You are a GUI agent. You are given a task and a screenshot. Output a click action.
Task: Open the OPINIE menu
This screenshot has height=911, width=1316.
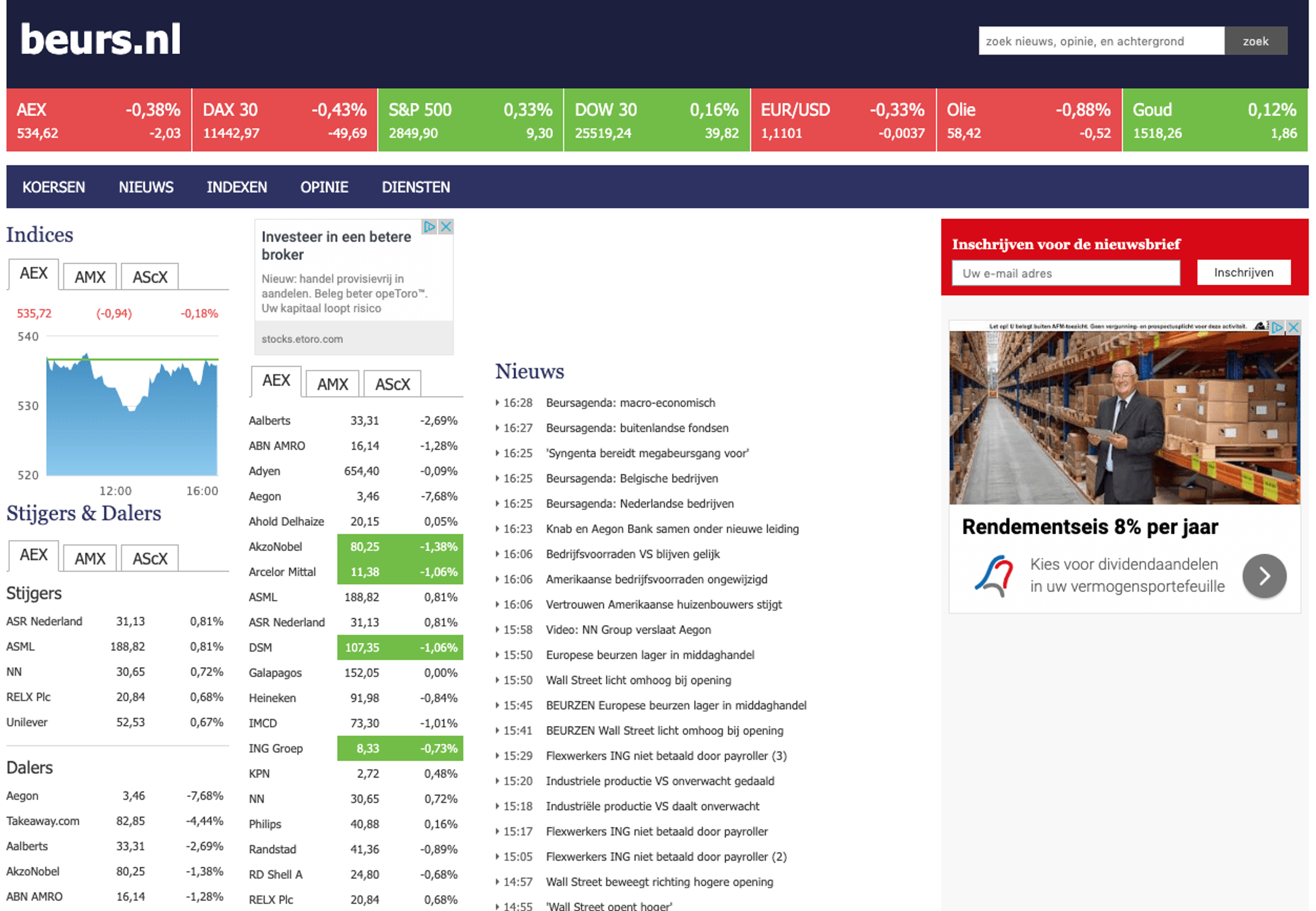[x=324, y=187]
